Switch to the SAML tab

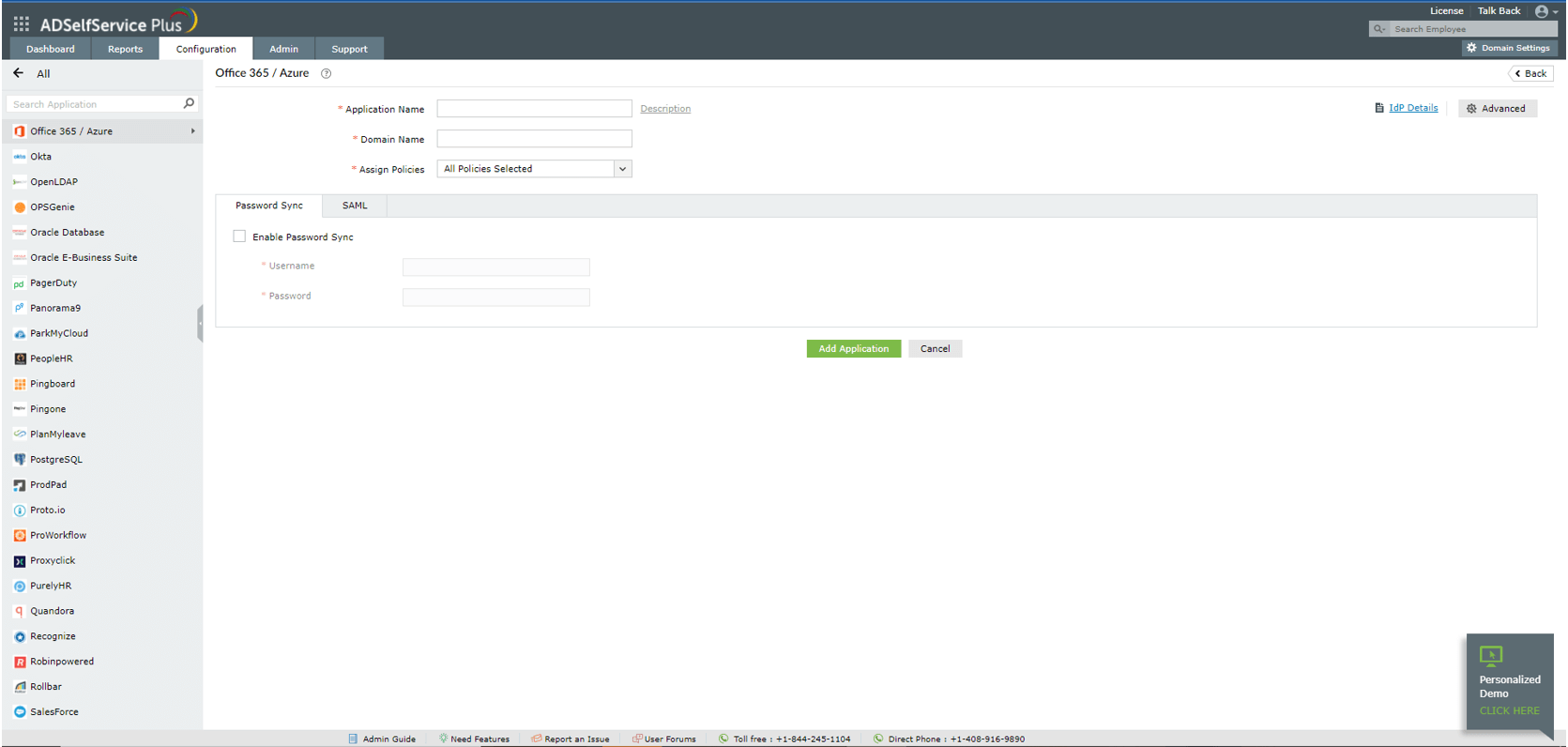pos(355,206)
